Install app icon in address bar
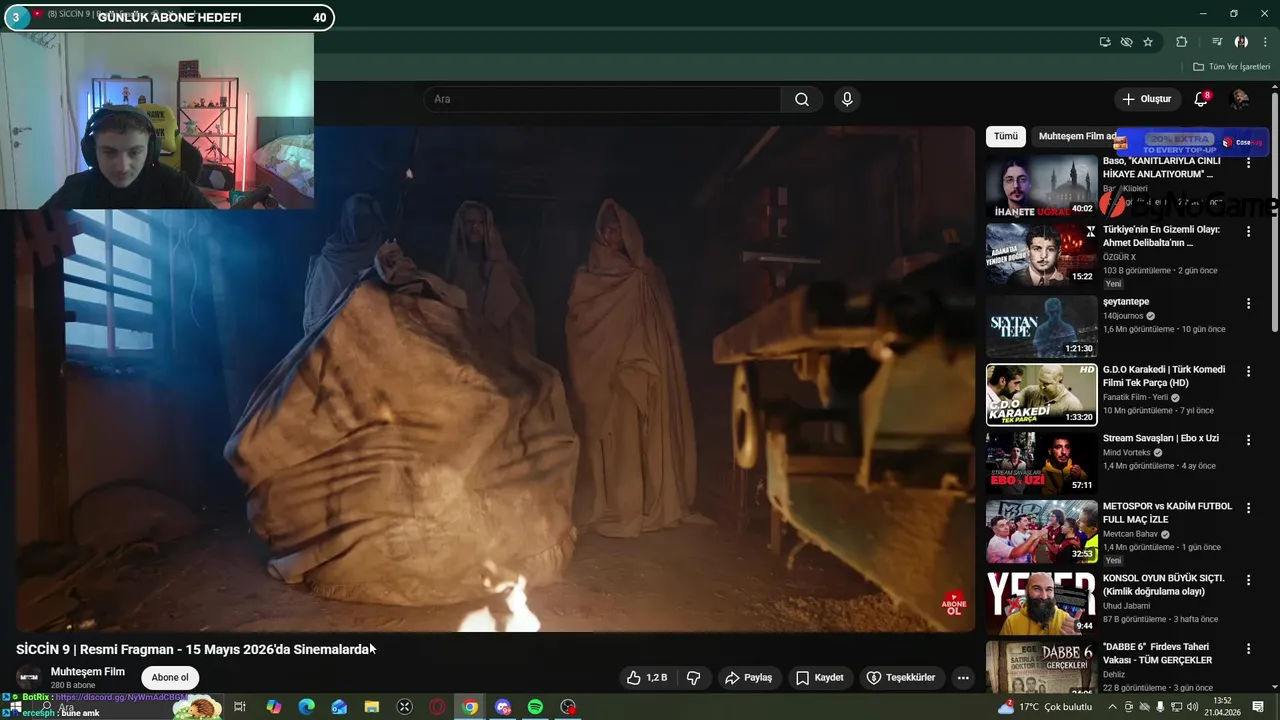 pyautogui.click(x=1105, y=42)
